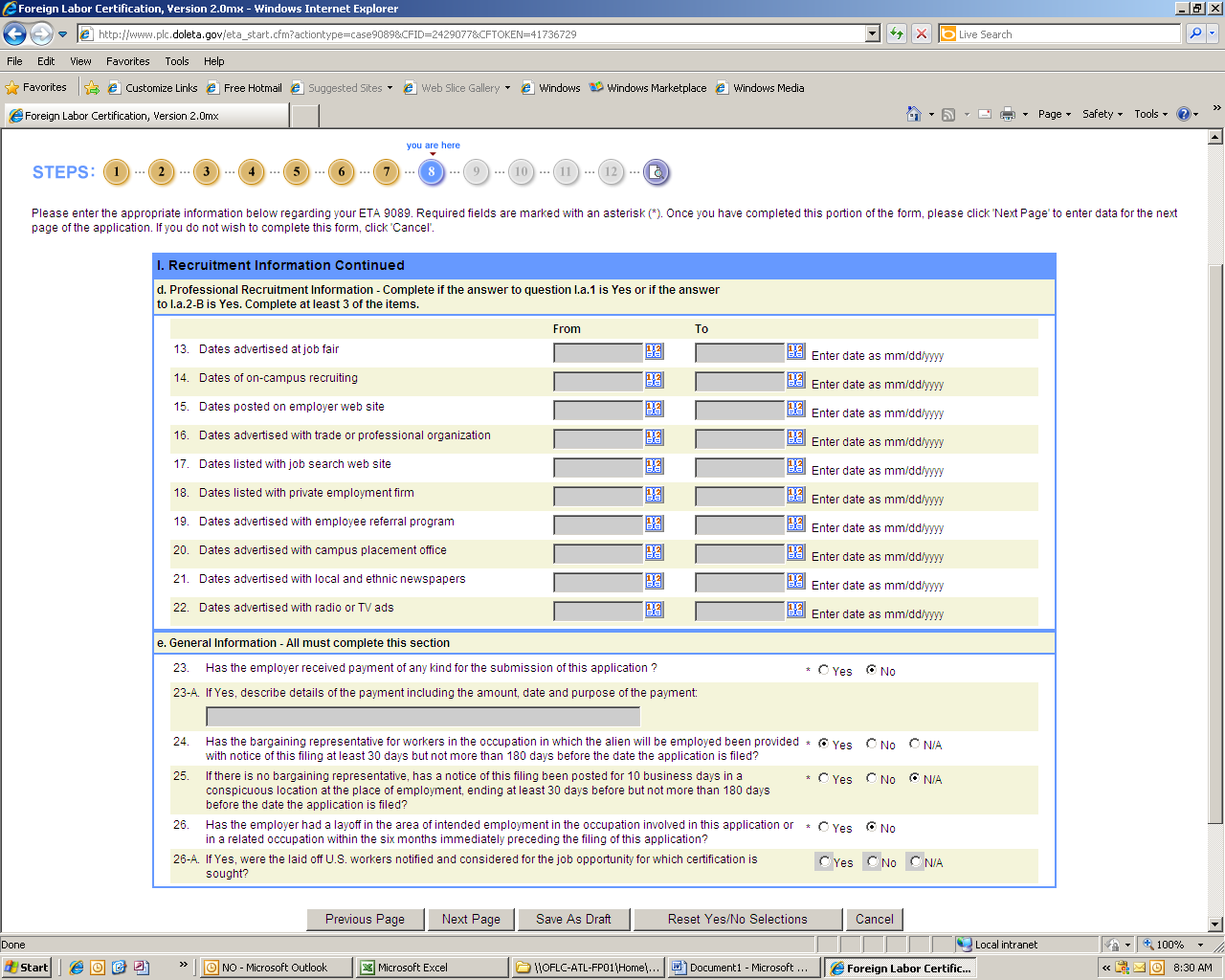Open the From calendar for private employment firm
Image resolution: width=1225 pixels, height=980 pixels.
pyautogui.click(x=655, y=495)
